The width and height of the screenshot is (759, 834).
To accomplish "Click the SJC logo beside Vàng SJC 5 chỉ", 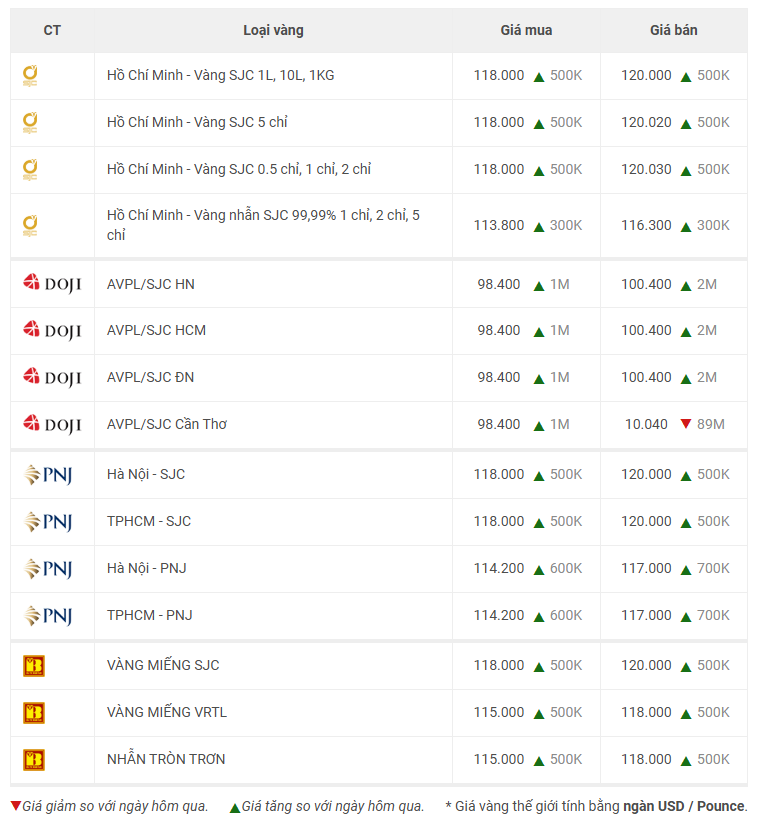I will click(30, 122).
